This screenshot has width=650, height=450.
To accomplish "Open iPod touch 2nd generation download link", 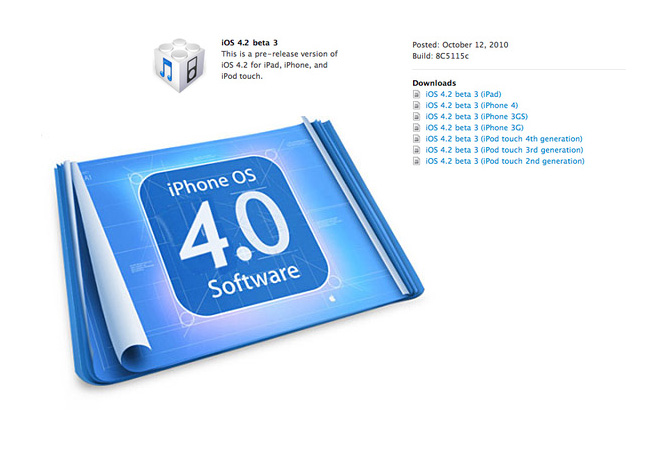I will tap(504, 160).
